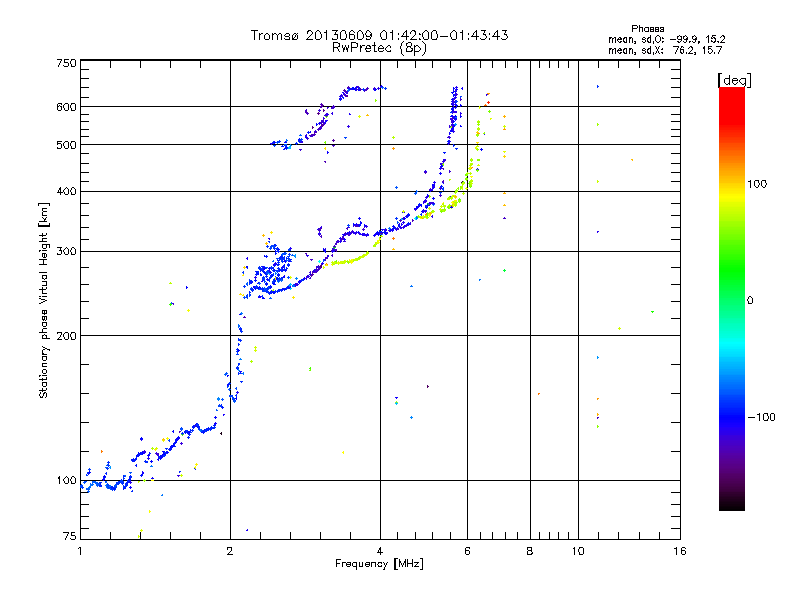Click the black bottom of the colorbar
The height and width of the screenshot is (600, 800).
[732, 503]
